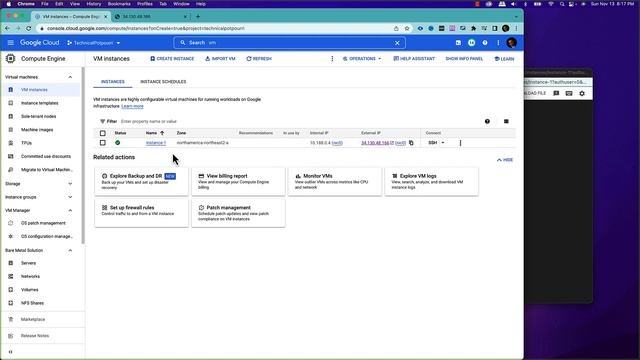This screenshot has width=640, height=360.
Task: Open Release Notes in sidebar
Action: pos(35,336)
